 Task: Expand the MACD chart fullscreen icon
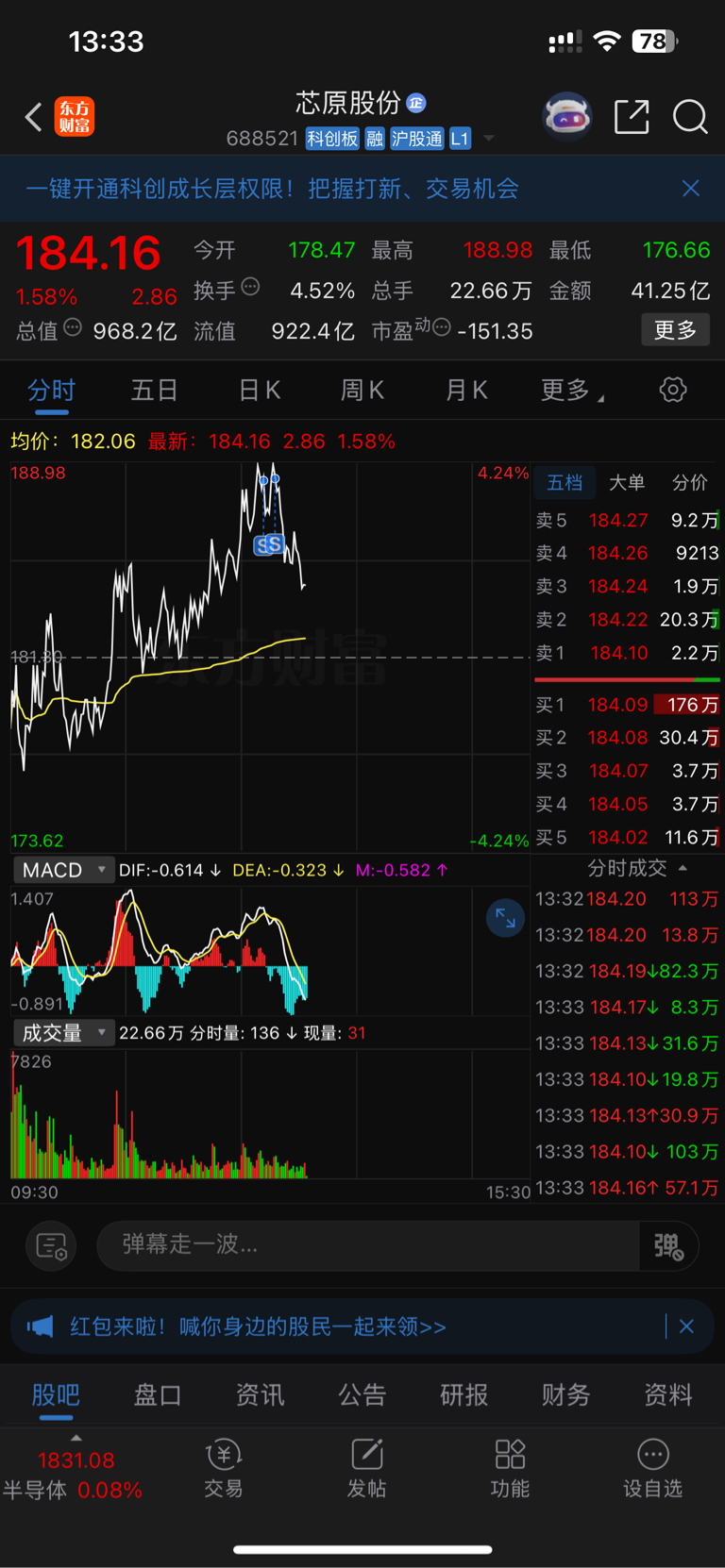point(505,918)
